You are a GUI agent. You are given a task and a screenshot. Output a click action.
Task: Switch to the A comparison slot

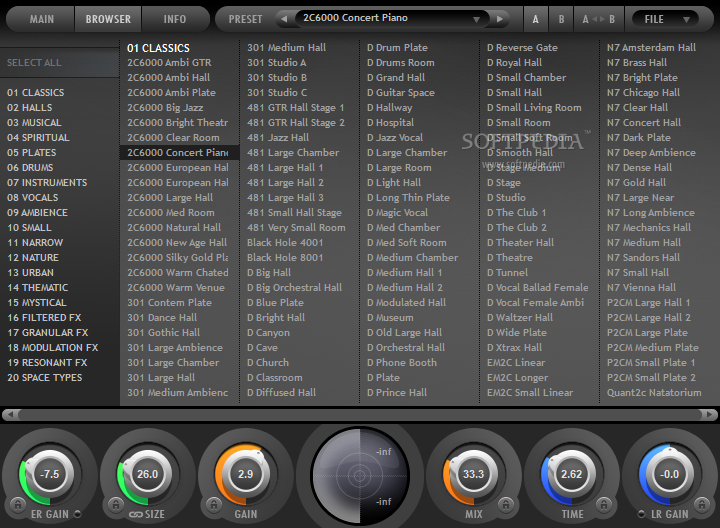[x=535, y=19]
